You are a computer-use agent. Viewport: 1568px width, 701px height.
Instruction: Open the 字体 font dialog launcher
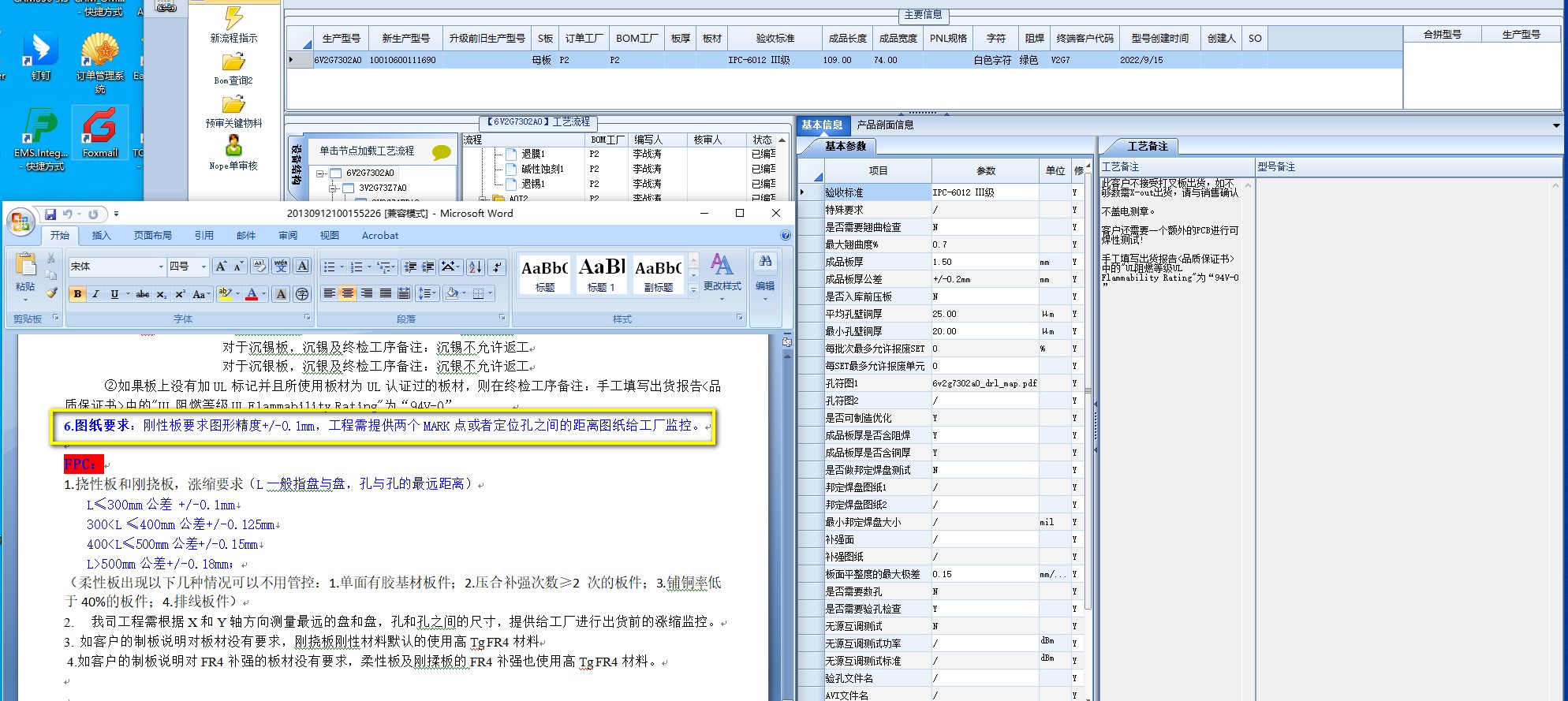[308, 318]
